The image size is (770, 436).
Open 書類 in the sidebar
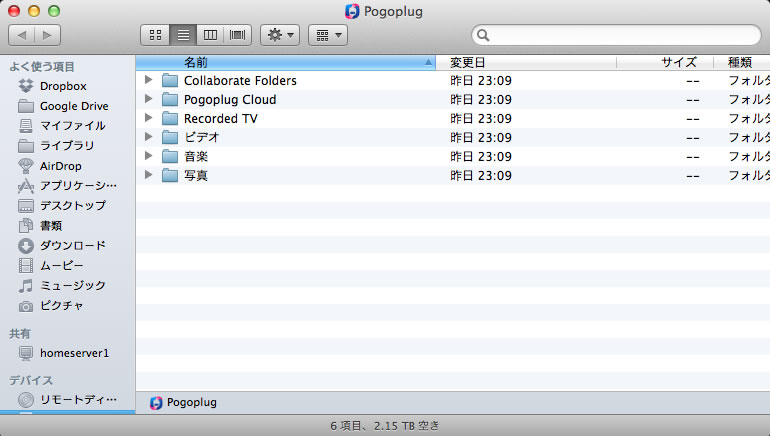[x=40, y=225]
